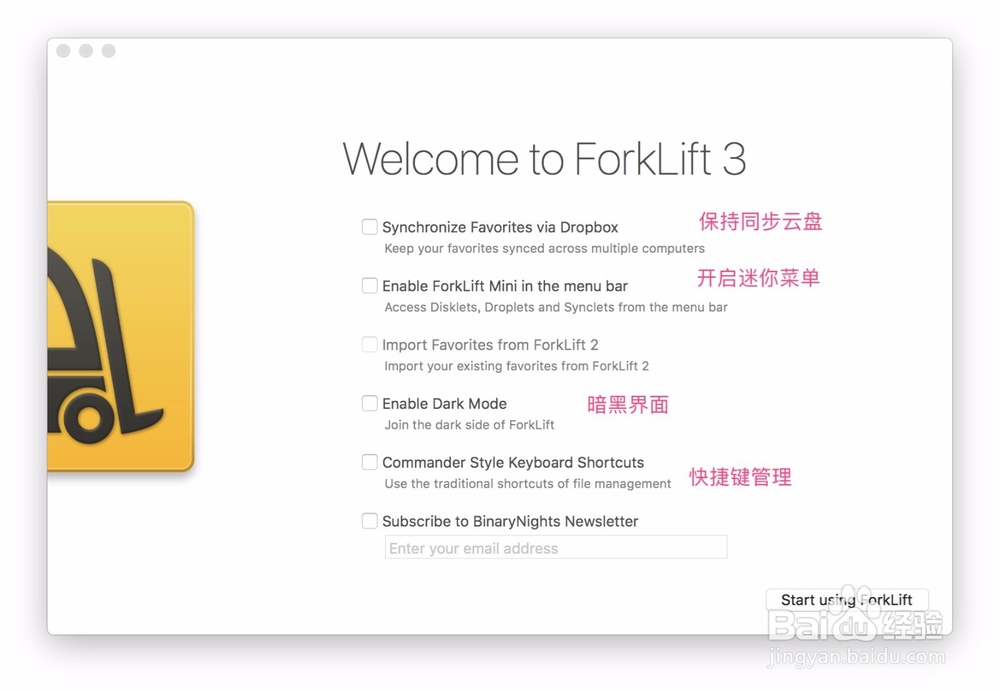This screenshot has height=691, width=1000.
Task: Click text 'Join the dark side of ForkLift'
Action: (469, 424)
